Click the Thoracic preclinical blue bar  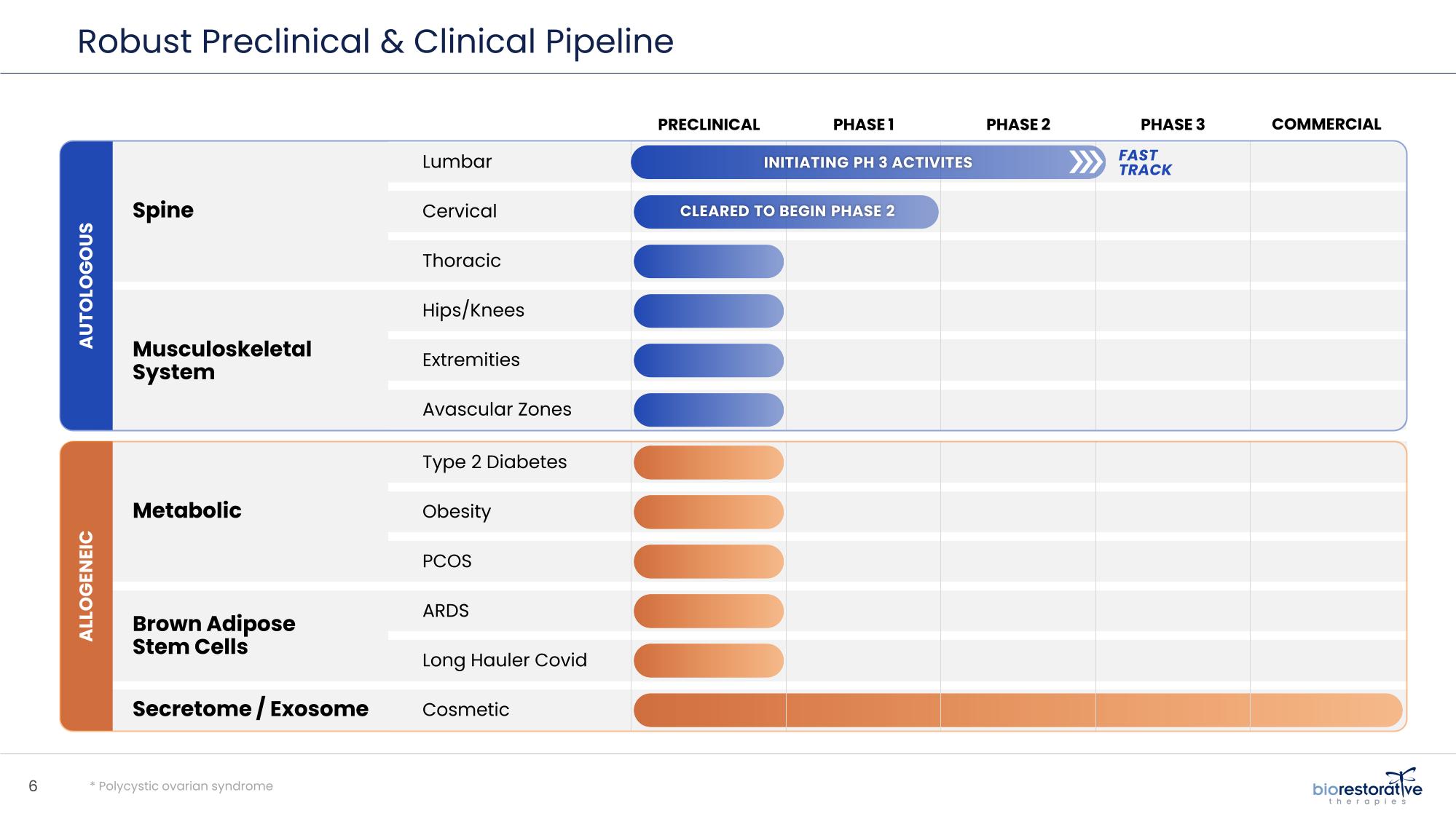(708, 261)
